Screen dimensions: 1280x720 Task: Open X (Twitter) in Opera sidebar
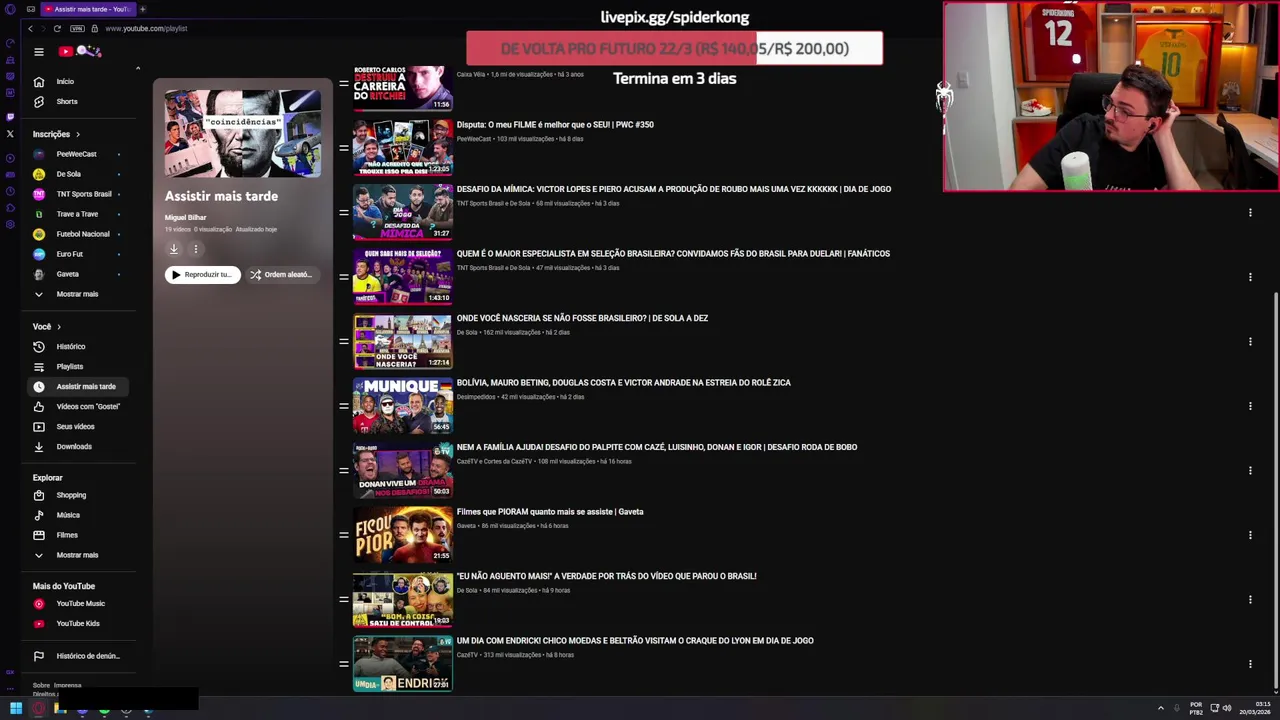pyautogui.click(x=10, y=134)
